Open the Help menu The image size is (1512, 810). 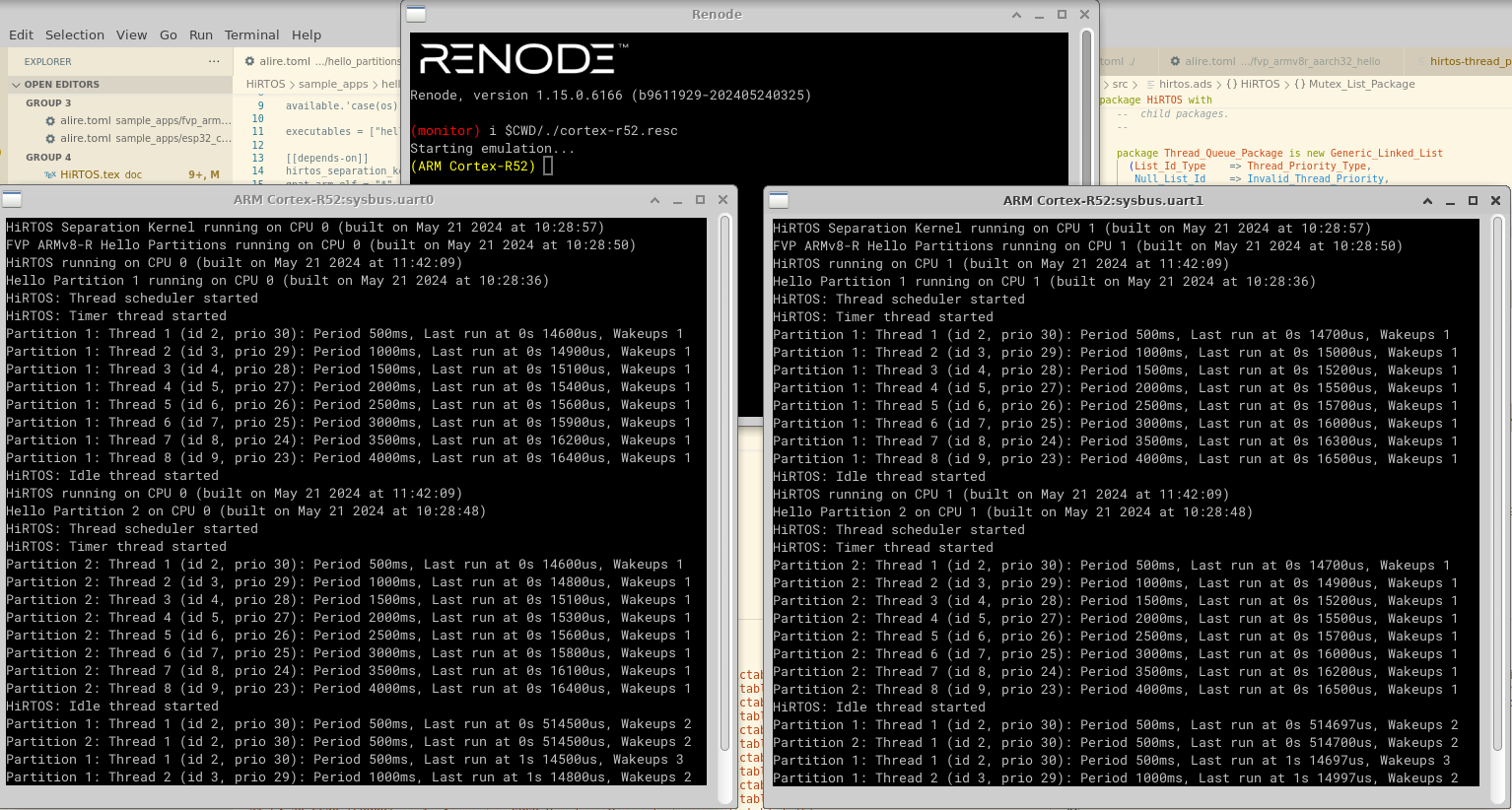point(307,34)
